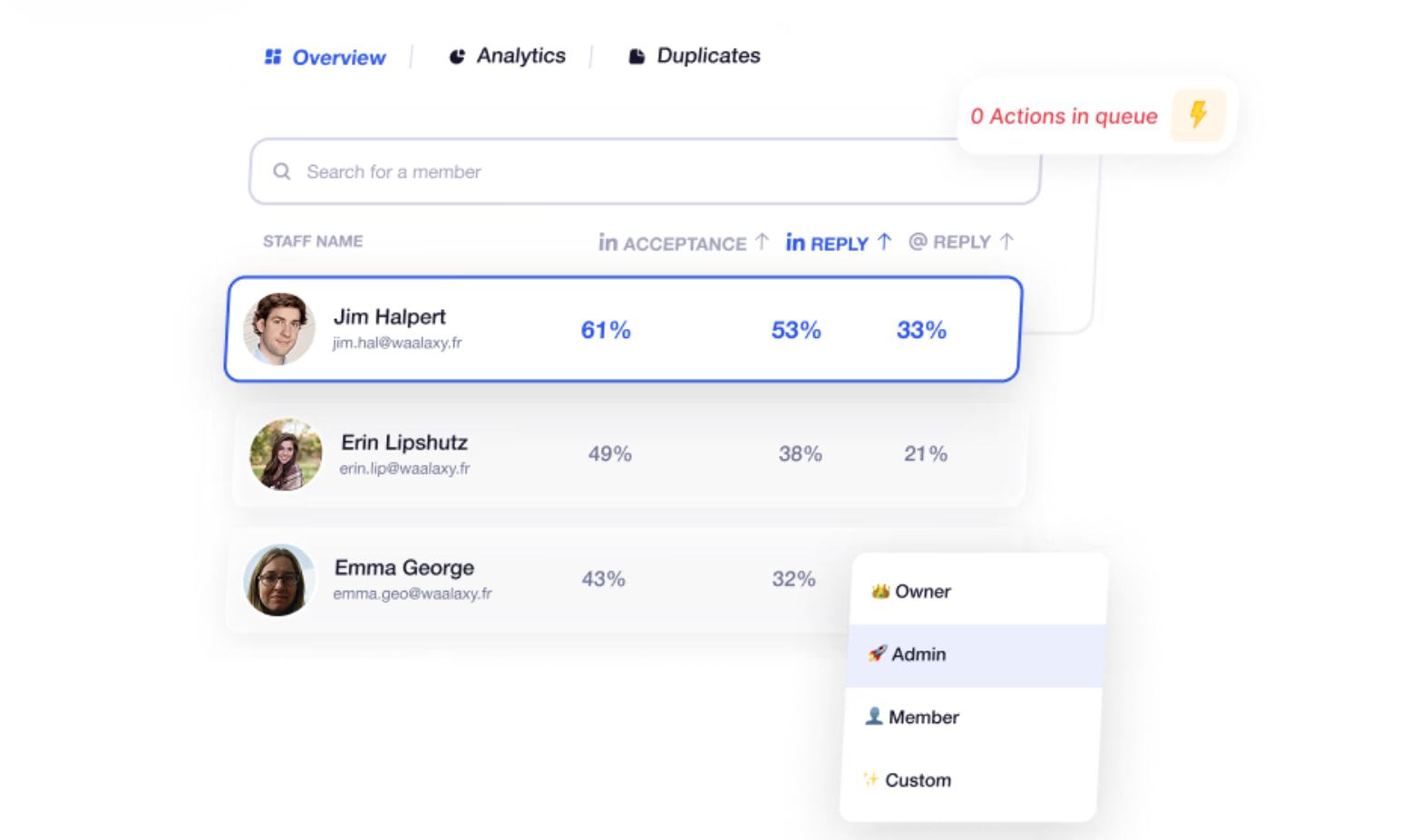Image resolution: width=1428 pixels, height=840 pixels.
Task: Click Emma George's 43% acceptance value
Action: point(604,579)
